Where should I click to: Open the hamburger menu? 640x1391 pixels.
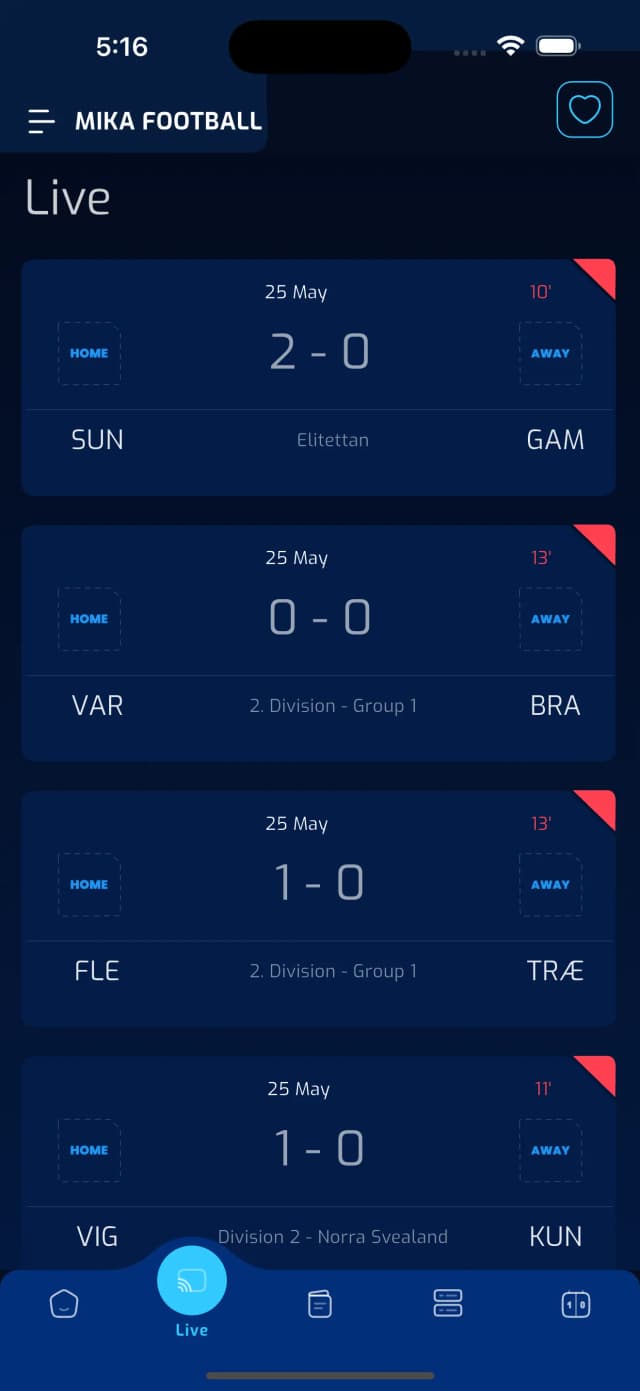41,122
